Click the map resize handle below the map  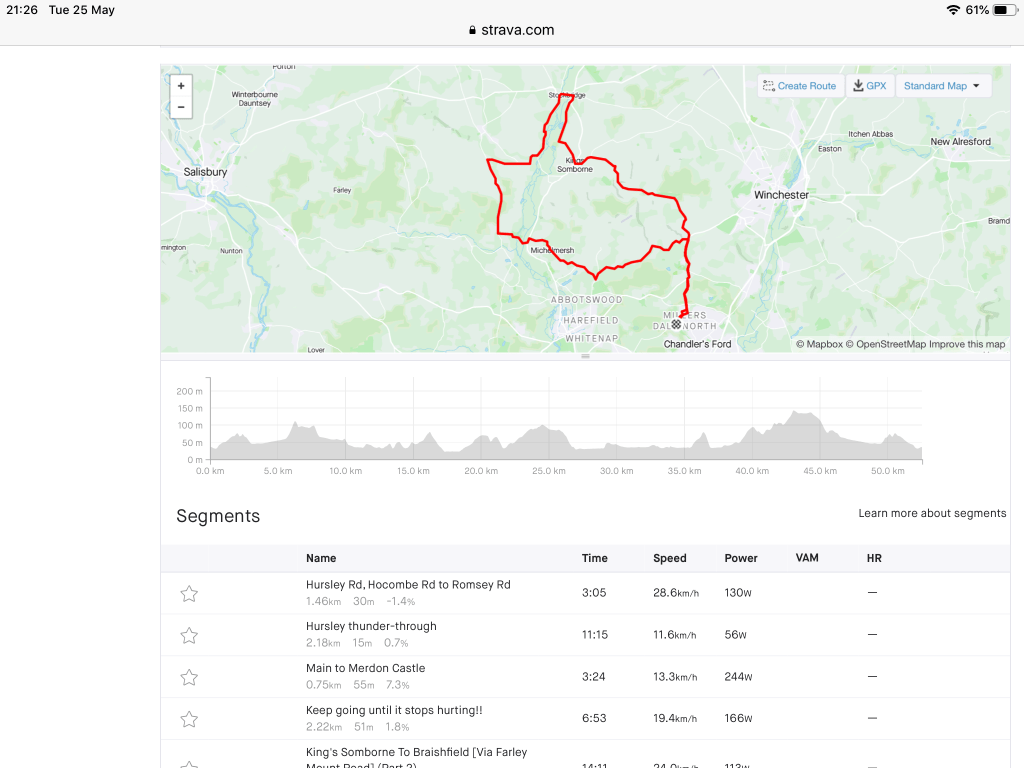585,356
